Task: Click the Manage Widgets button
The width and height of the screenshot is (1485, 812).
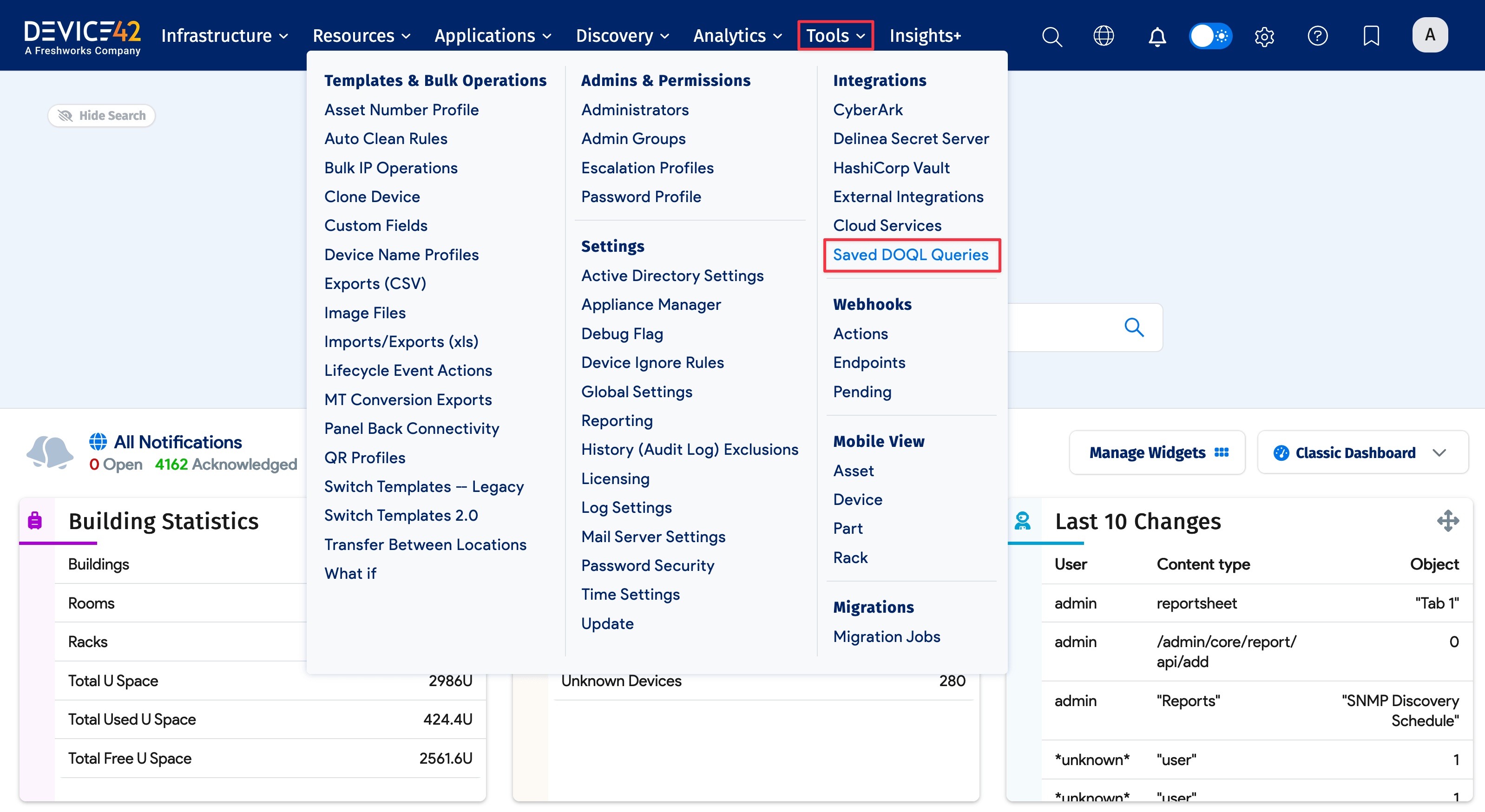Action: [1157, 452]
